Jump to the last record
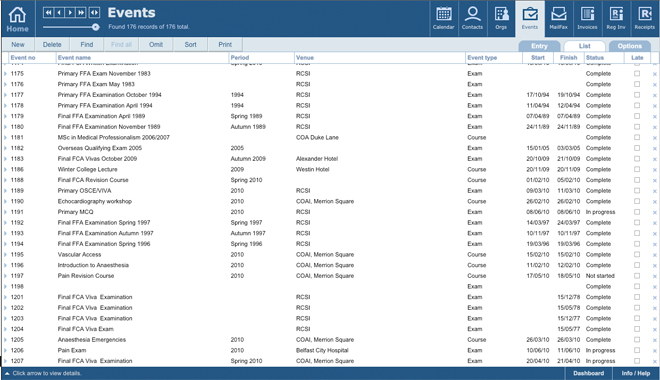This screenshot has height=380, width=660. pyautogui.click(x=81, y=13)
